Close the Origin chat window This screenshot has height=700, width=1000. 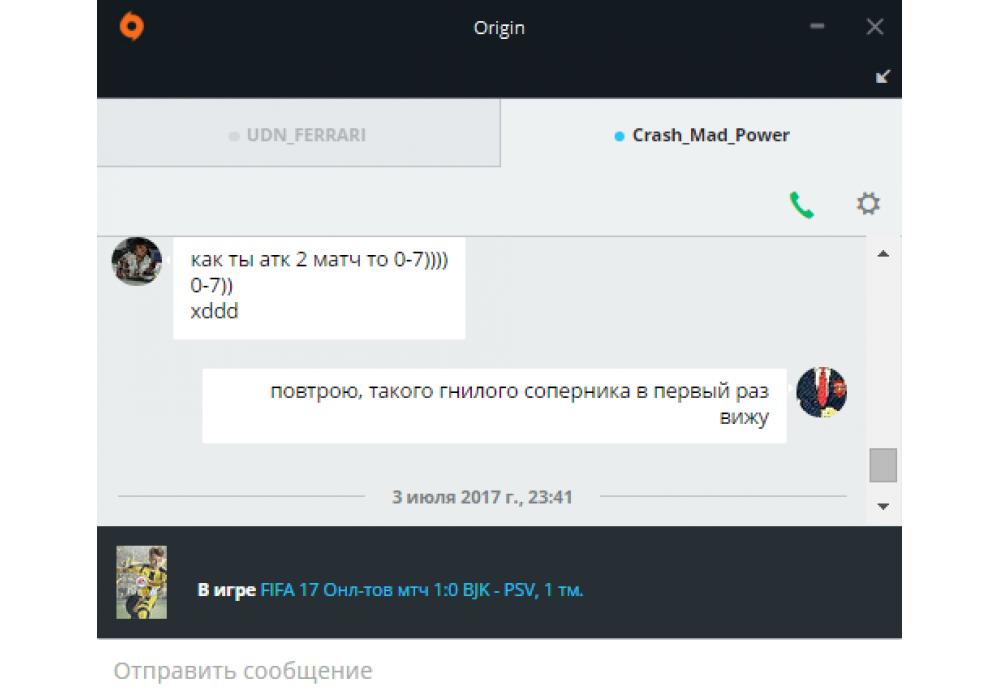pyautogui.click(x=875, y=26)
